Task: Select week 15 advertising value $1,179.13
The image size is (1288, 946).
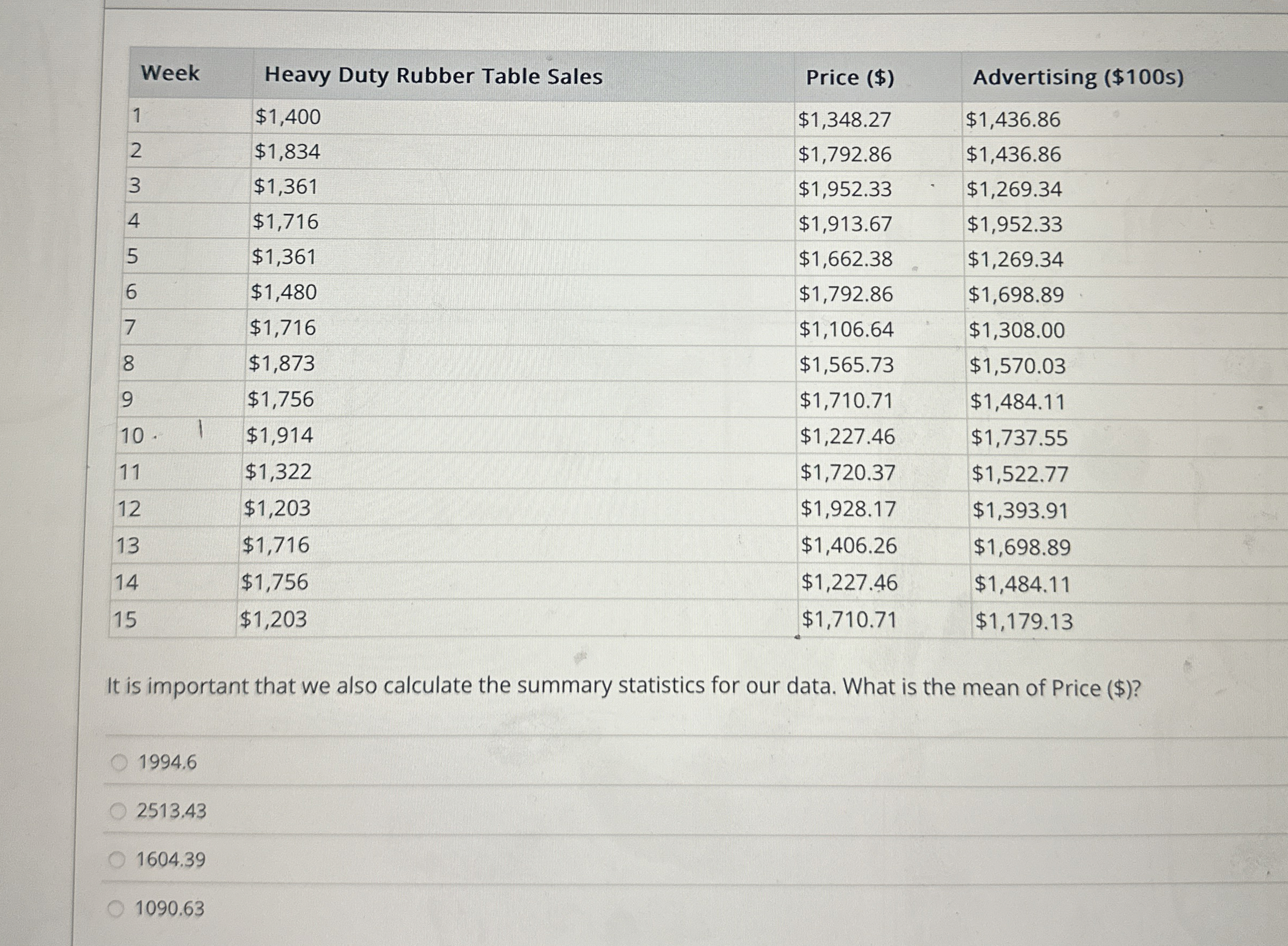Action: tap(1024, 621)
